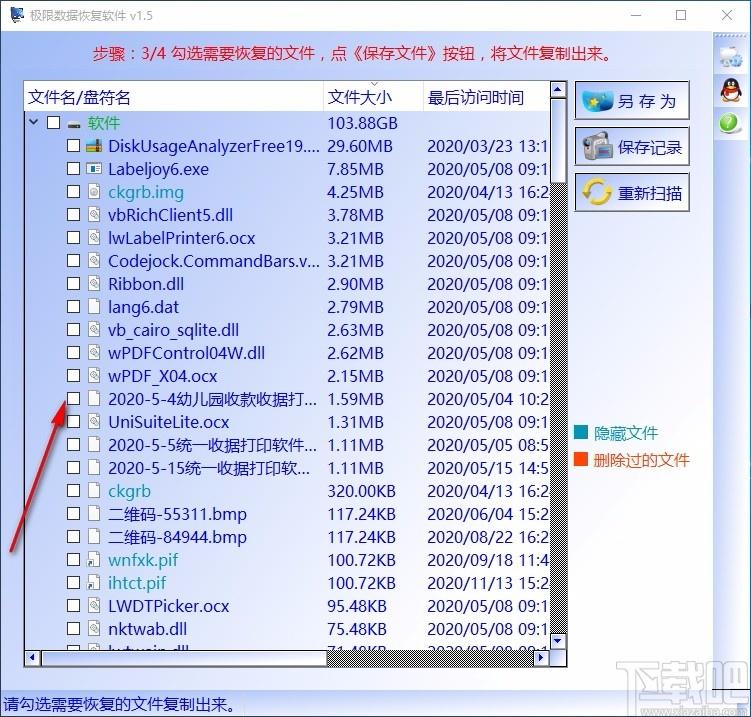Click the lang6.dat file icon

(94, 307)
